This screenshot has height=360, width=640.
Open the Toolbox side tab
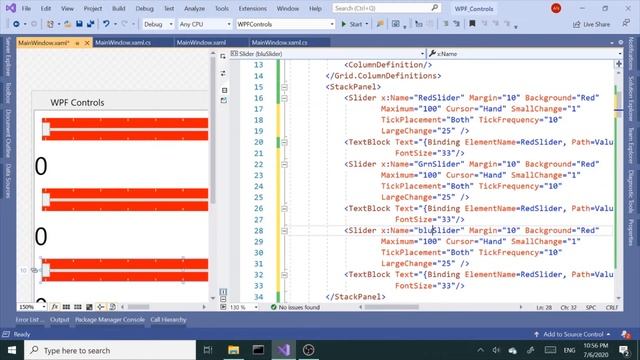coord(8,93)
